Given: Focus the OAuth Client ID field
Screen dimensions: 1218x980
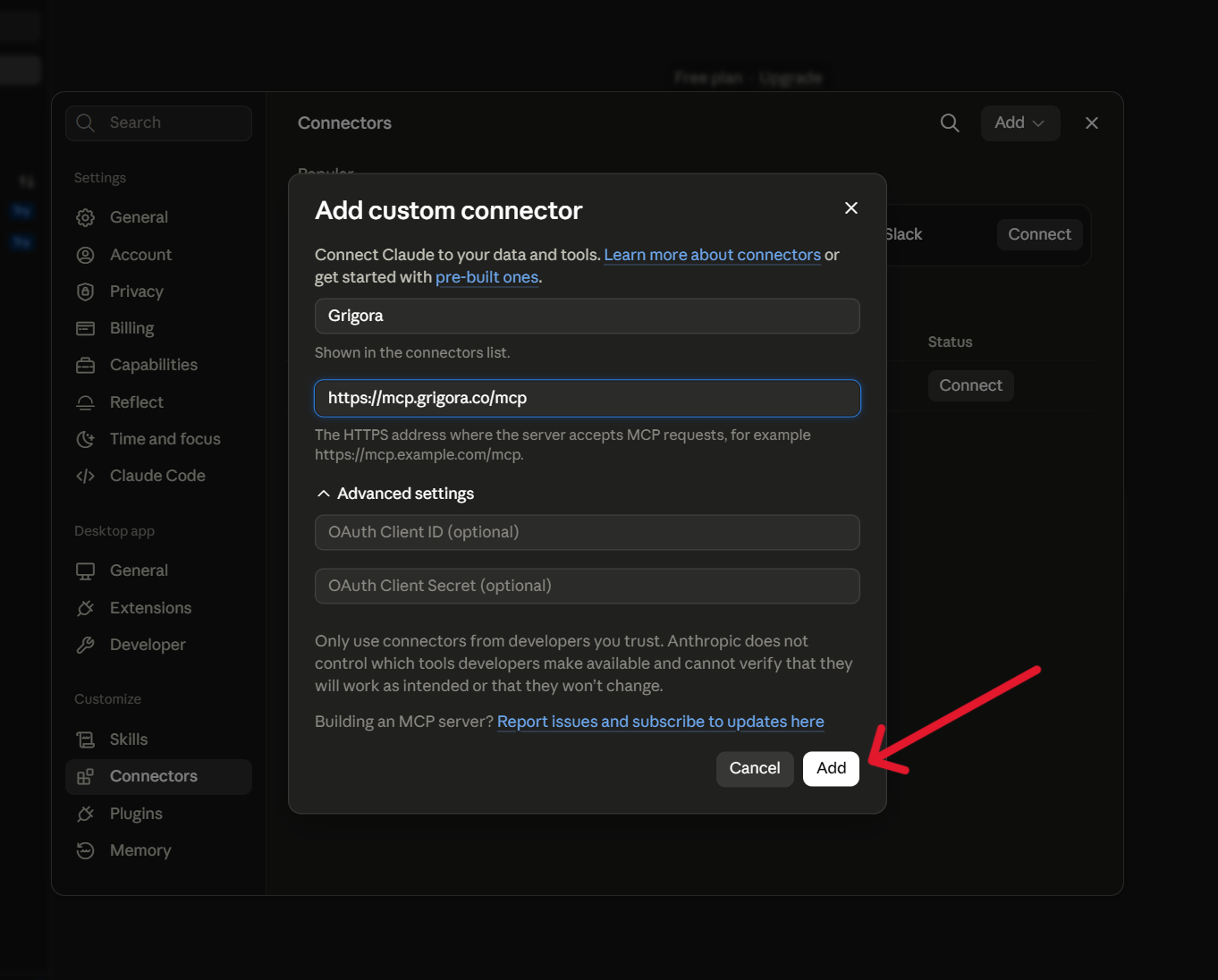Looking at the screenshot, I should [x=588, y=532].
